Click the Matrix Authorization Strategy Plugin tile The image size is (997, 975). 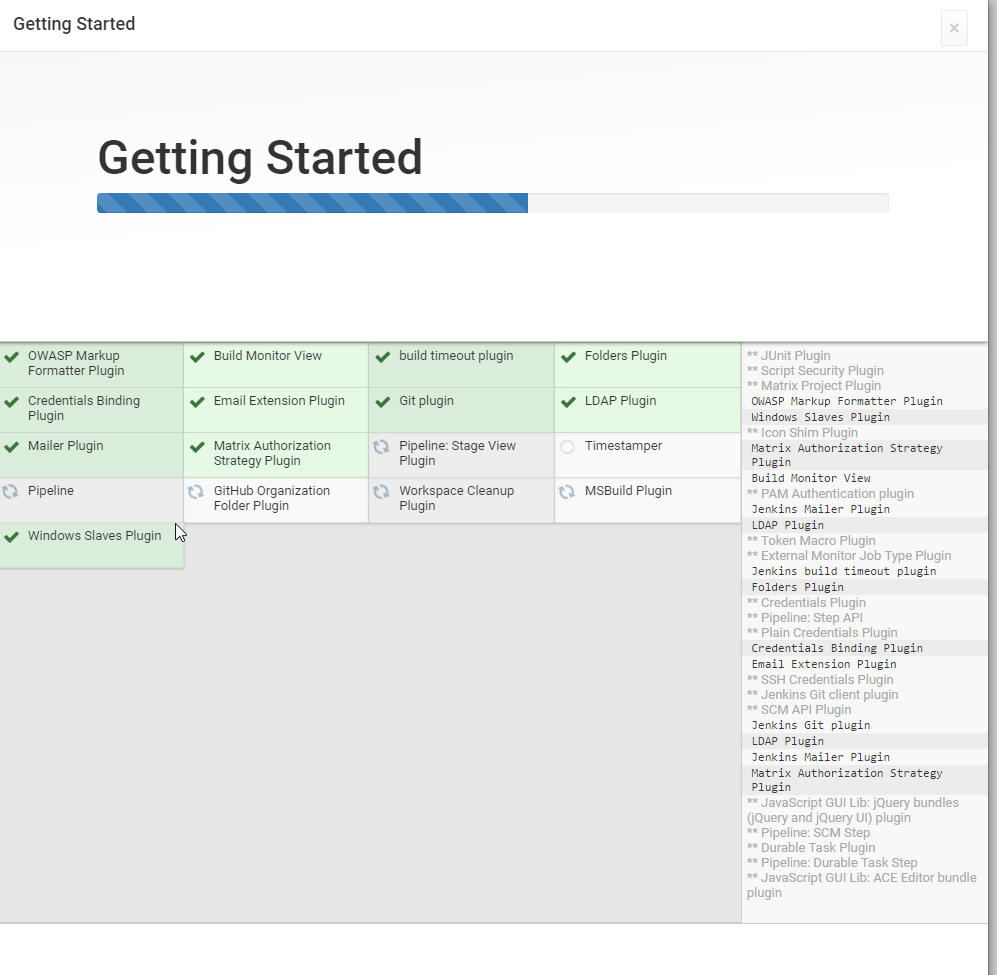click(x=272, y=453)
